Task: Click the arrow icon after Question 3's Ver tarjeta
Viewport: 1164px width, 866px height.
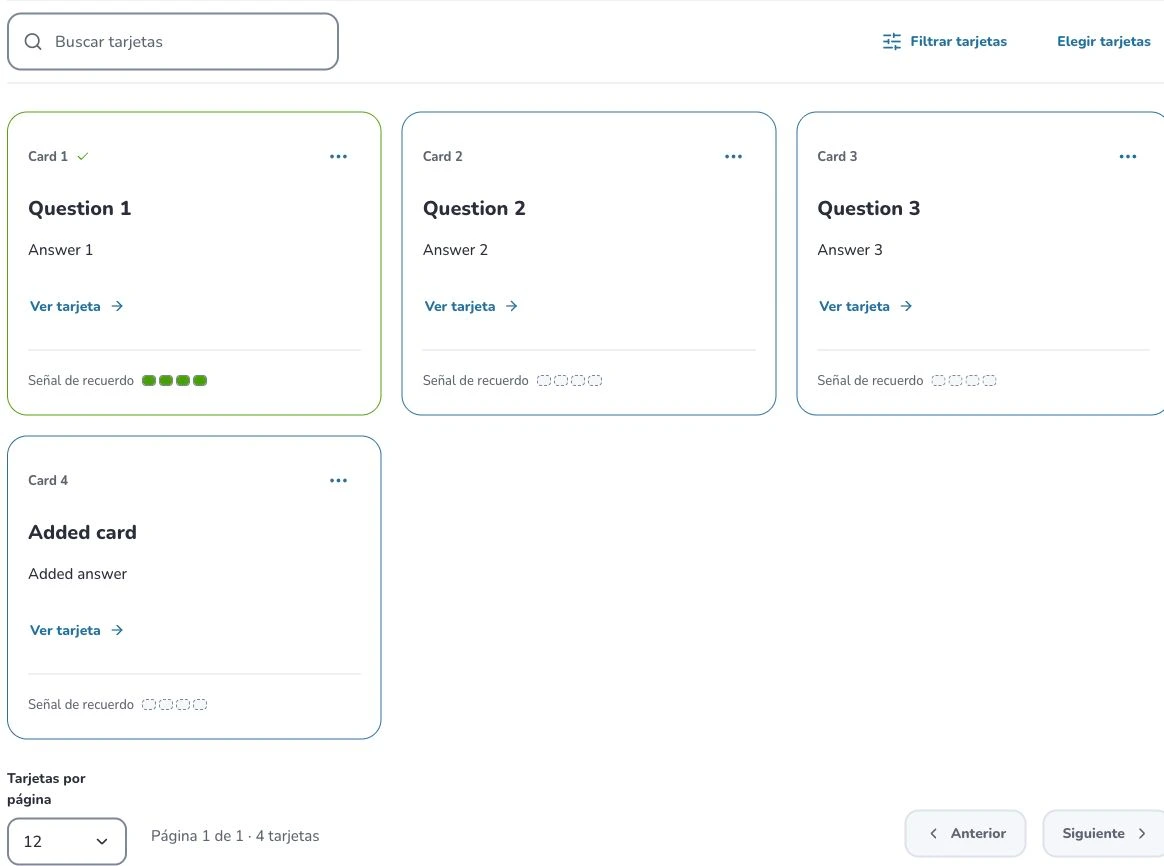Action: [x=906, y=306]
